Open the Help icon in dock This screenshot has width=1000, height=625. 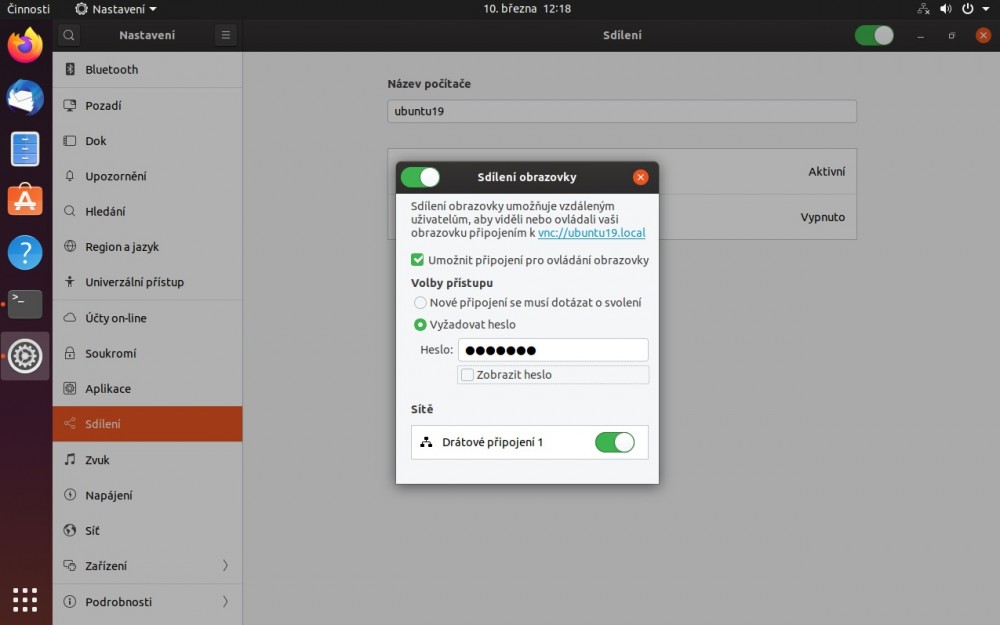pyautogui.click(x=25, y=252)
